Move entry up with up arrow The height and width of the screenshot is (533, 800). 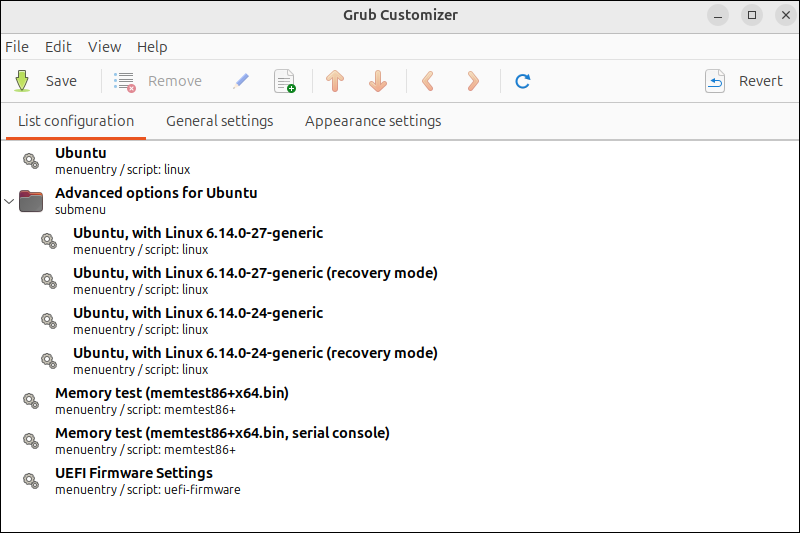click(335, 81)
